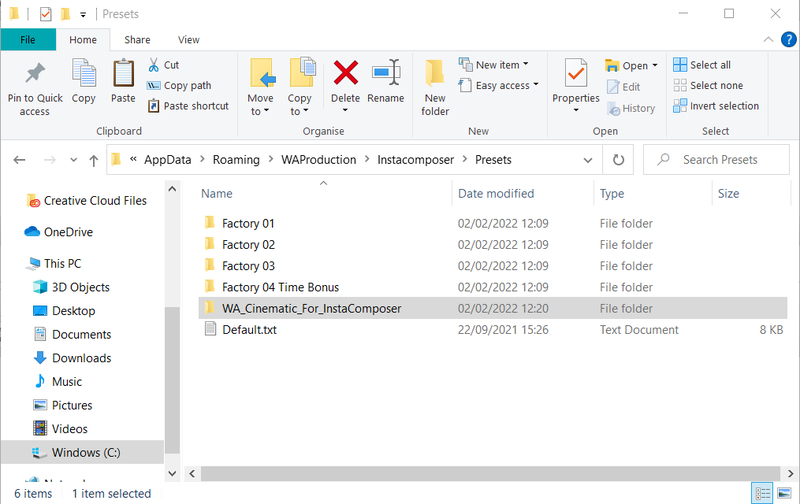Click Select all

[702, 65]
